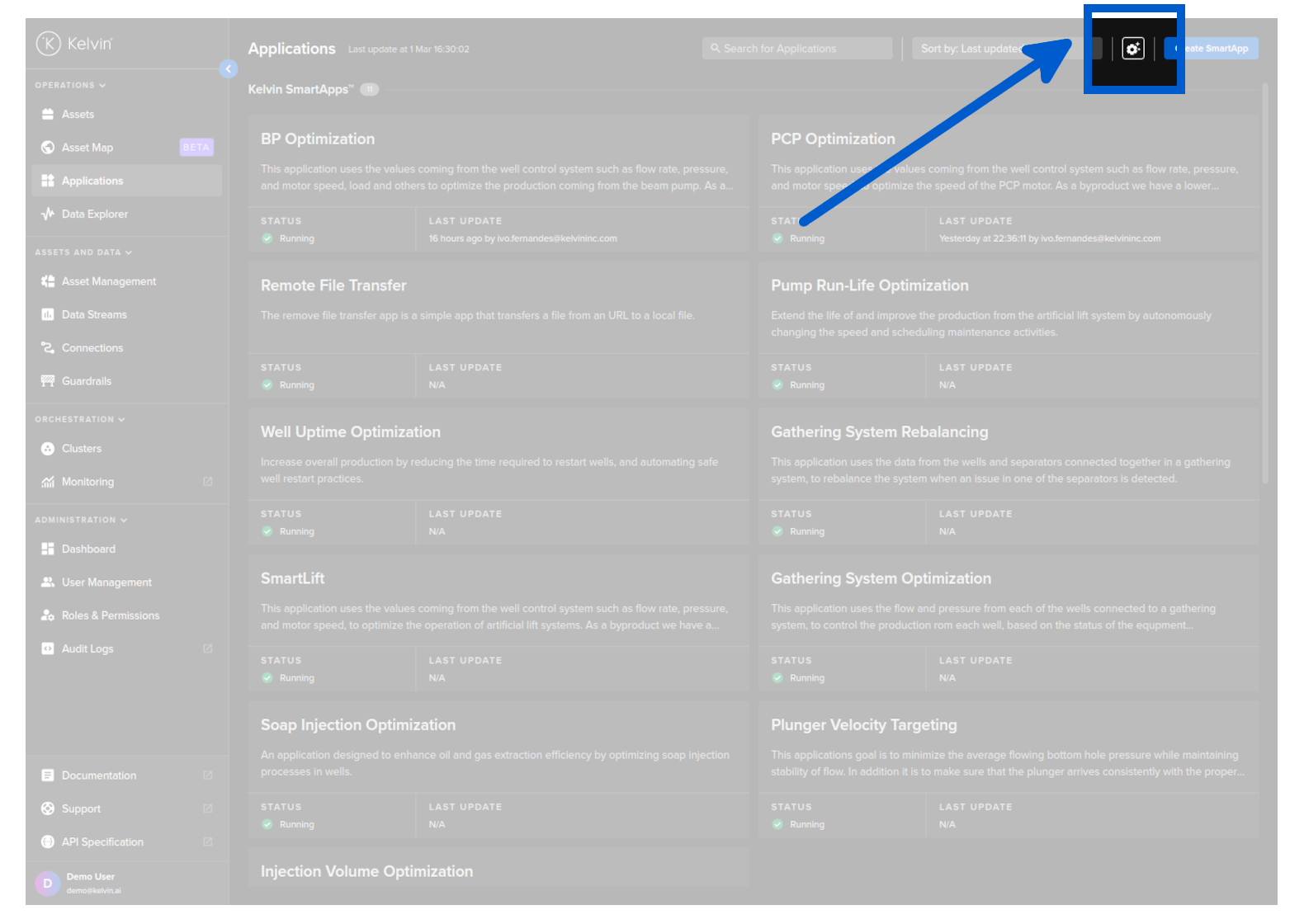Click the Search for Applications field
This screenshot has height=924, width=1304.
click(x=797, y=49)
